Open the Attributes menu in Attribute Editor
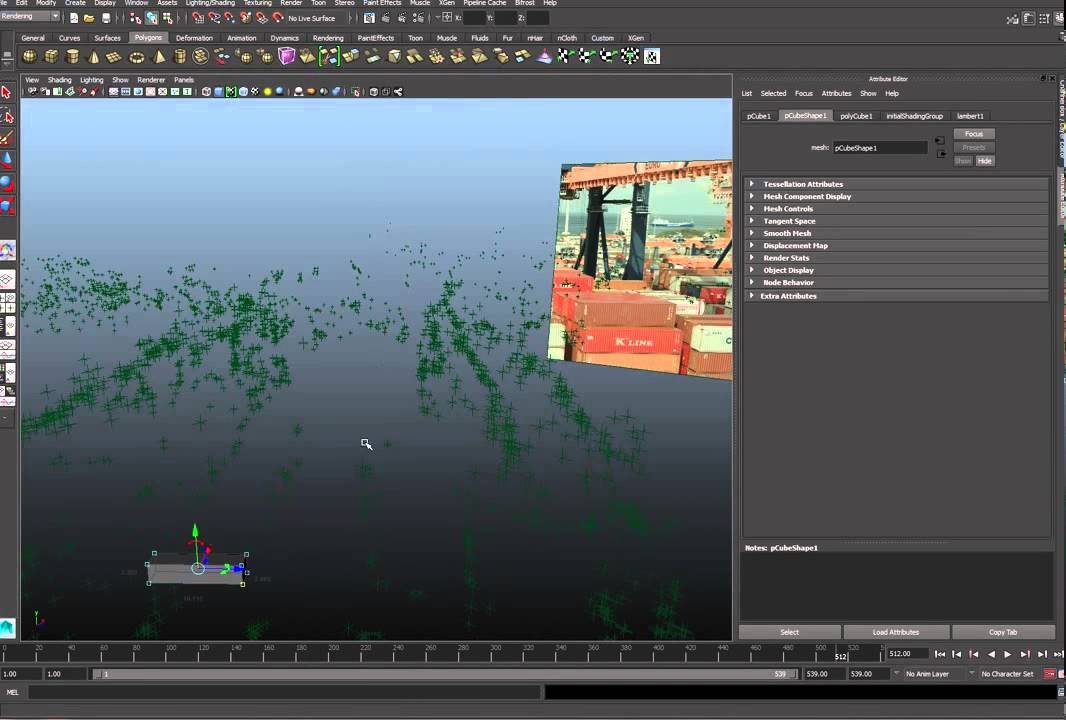The width and height of the screenshot is (1066, 720). 836,93
